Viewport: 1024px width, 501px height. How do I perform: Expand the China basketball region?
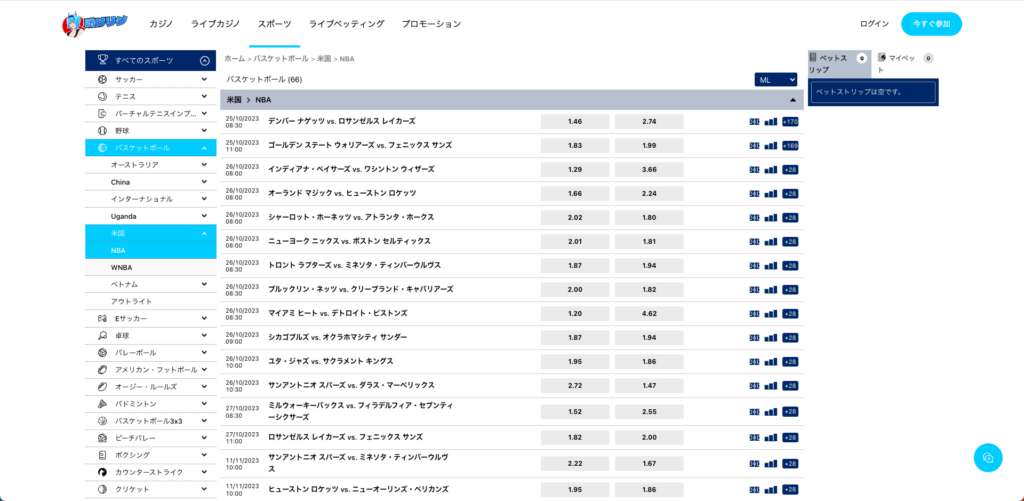(204, 182)
